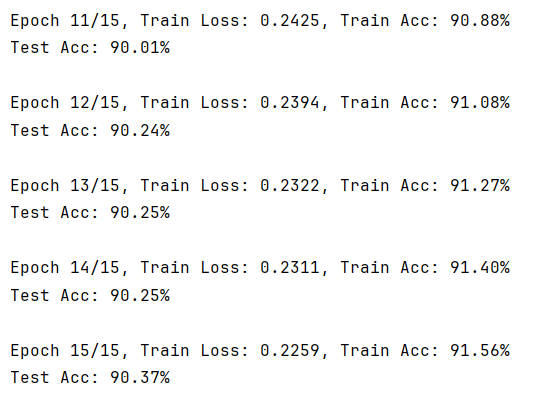543x396 pixels.
Task: Click Train Acc value 90.88%
Action: (480, 21)
